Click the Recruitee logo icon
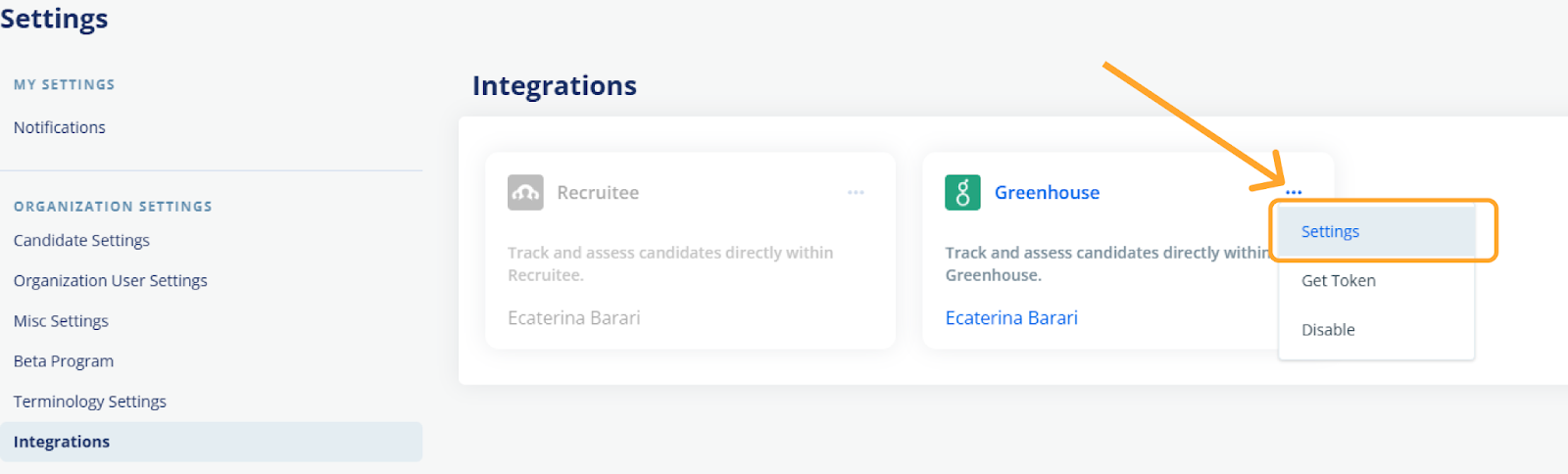 coord(525,192)
